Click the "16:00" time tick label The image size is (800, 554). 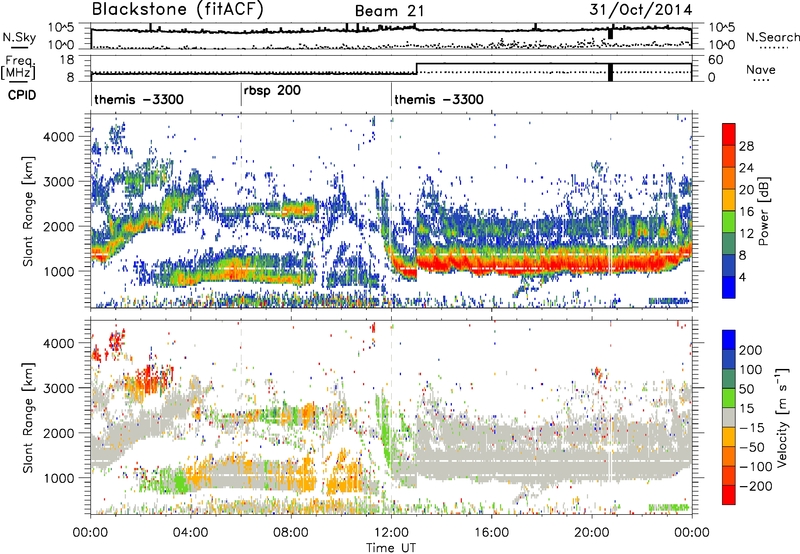coord(491,533)
